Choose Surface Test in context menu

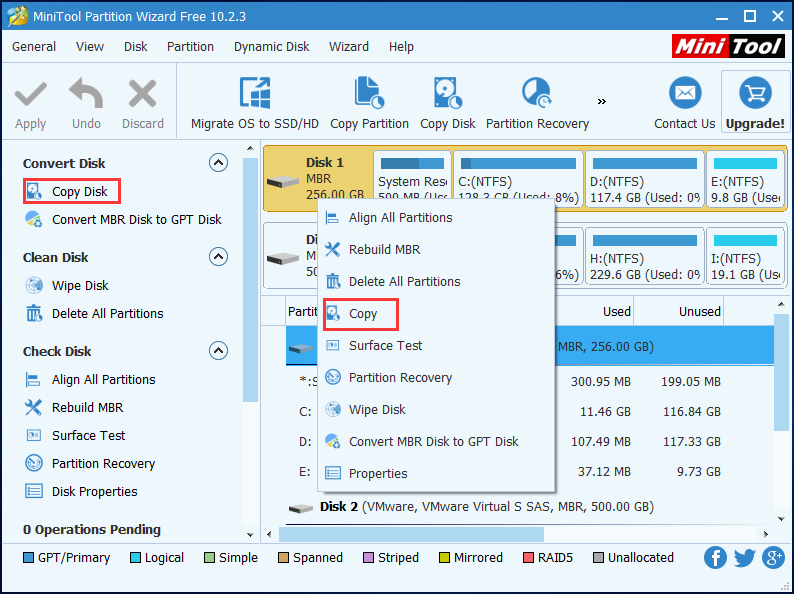pos(436,345)
